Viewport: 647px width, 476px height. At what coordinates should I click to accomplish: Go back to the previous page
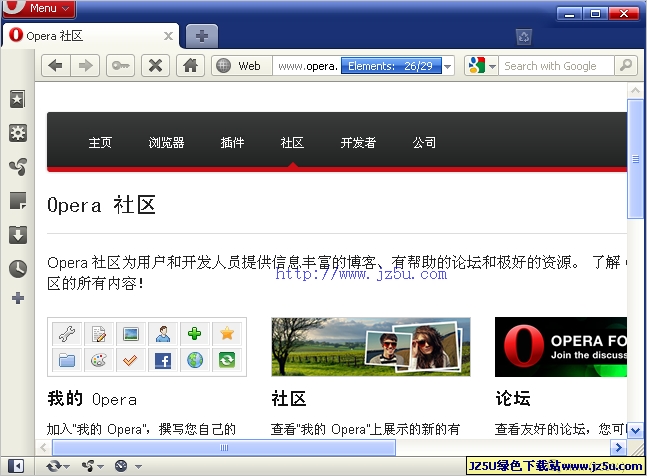pyautogui.click(x=56, y=66)
